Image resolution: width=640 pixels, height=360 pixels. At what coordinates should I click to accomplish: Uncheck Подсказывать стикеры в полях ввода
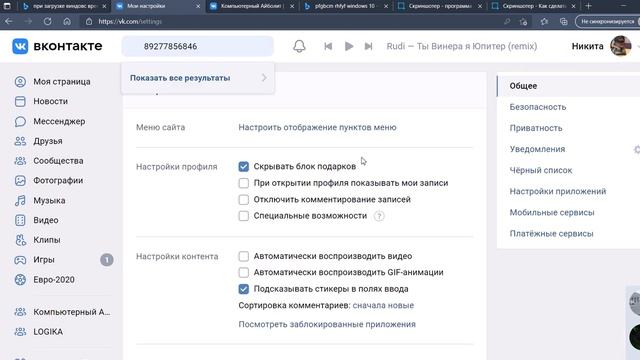tap(244, 289)
